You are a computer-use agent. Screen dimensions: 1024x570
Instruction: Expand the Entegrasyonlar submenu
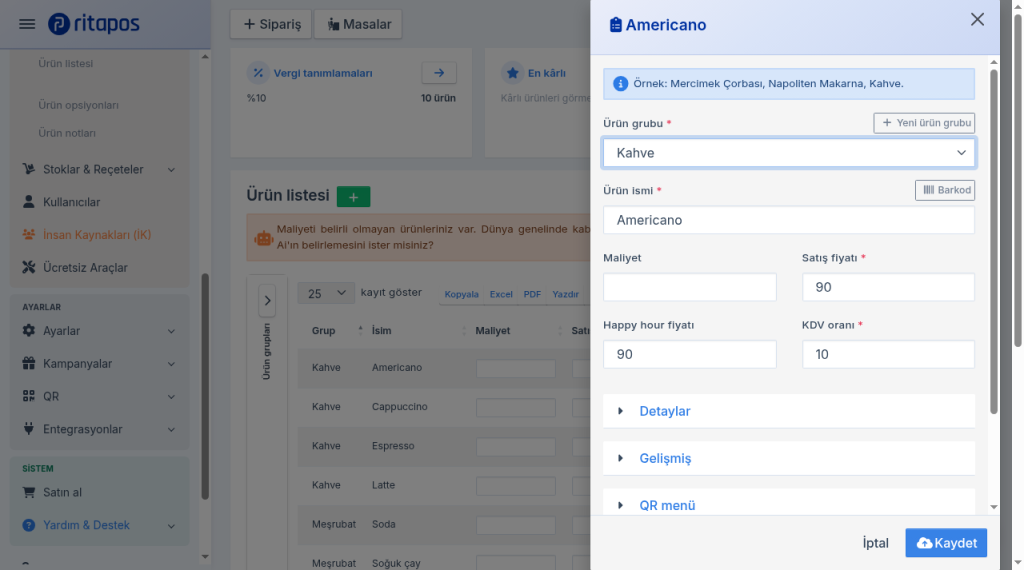171,430
